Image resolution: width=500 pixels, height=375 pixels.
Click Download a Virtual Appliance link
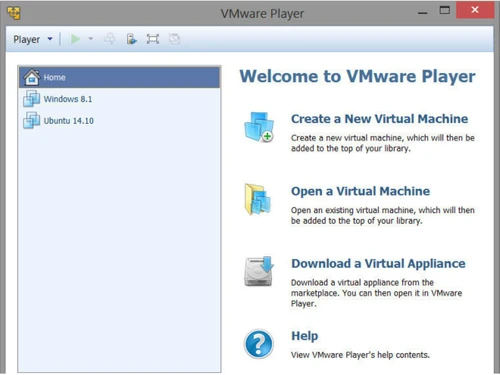tap(378, 263)
